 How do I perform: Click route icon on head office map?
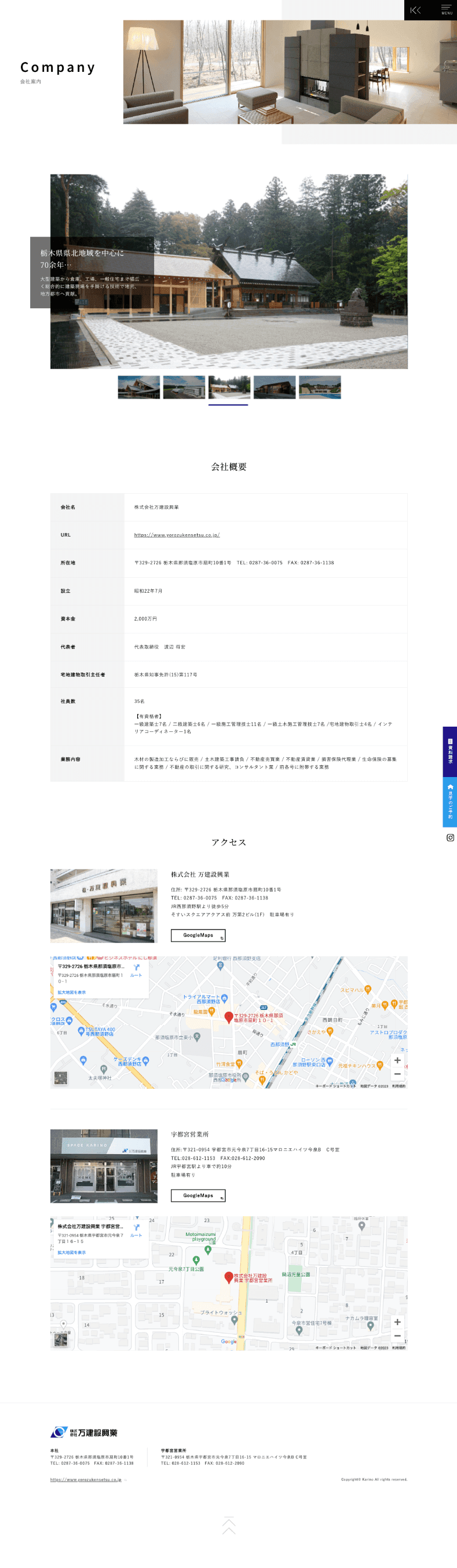coord(136,968)
